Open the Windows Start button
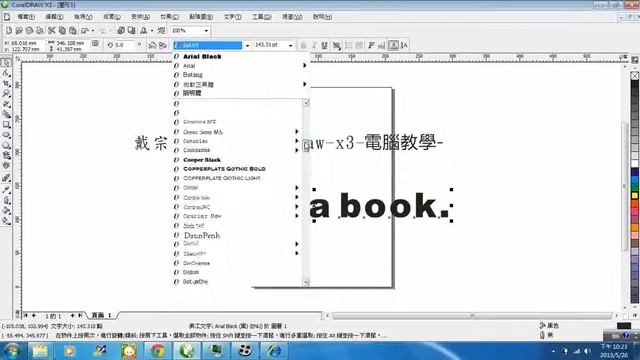Screen dimensions: 640x360 [11, 351]
